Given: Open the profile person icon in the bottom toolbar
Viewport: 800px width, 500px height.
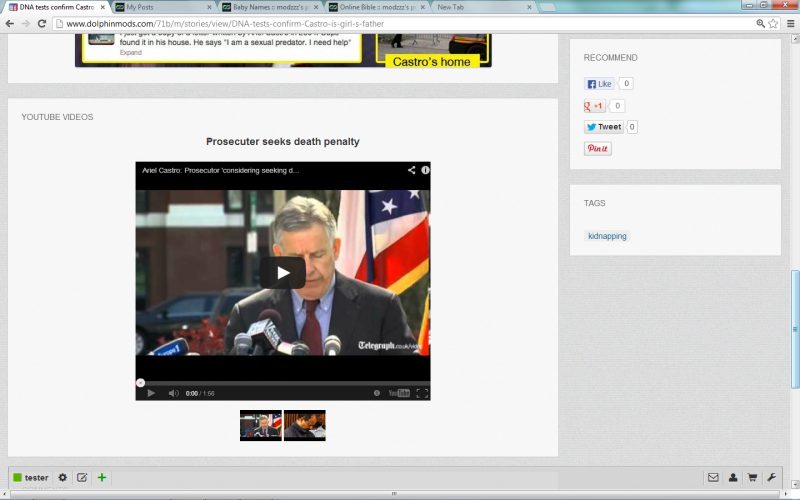Looking at the screenshot, I should (733, 478).
